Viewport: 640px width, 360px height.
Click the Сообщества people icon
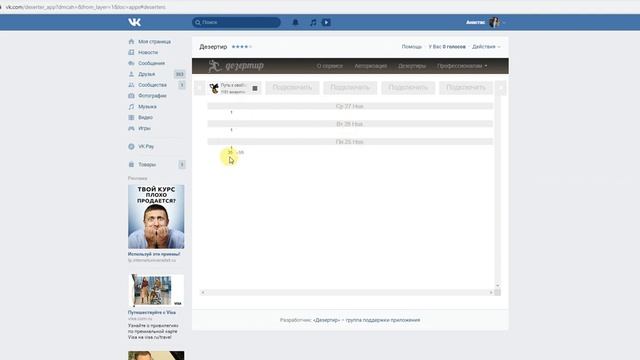pos(131,85)
